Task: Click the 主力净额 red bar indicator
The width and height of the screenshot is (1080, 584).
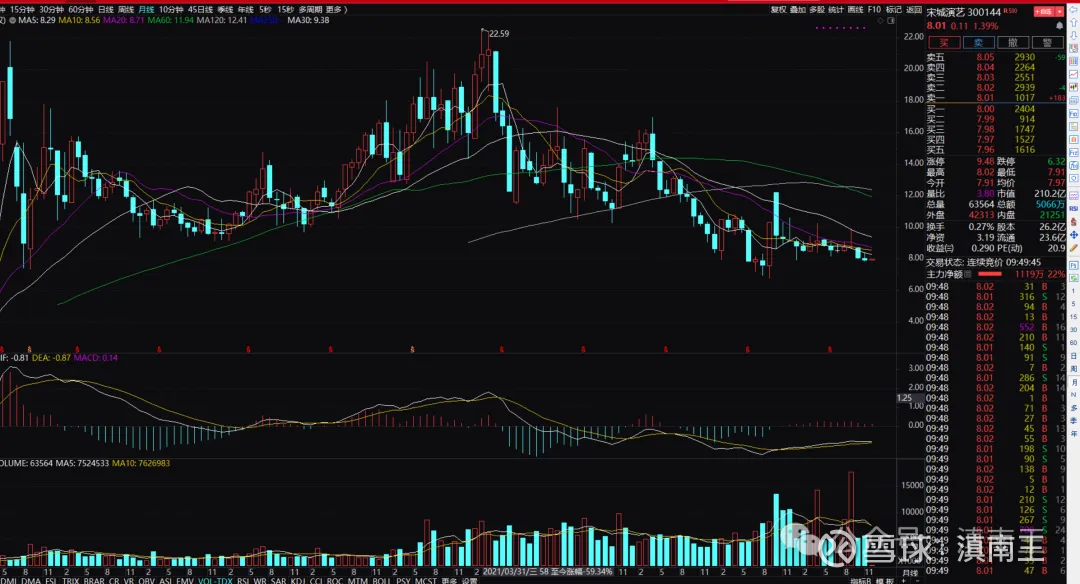Action: [x=990, y=274]
